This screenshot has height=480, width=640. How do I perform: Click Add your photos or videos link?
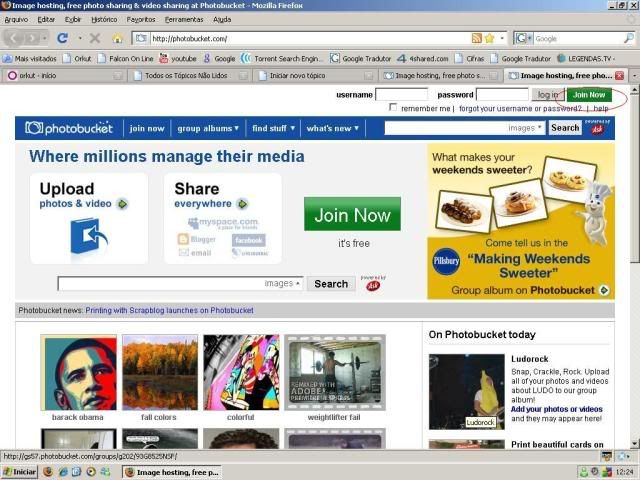pos(556,409)
